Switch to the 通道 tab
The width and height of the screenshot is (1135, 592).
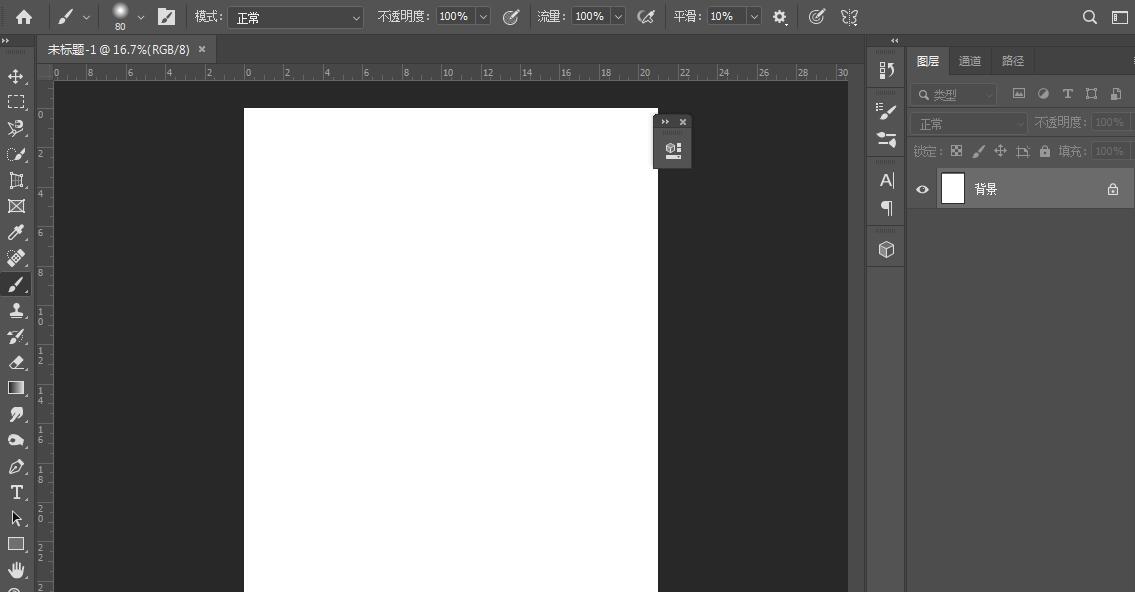coord(969,61)
